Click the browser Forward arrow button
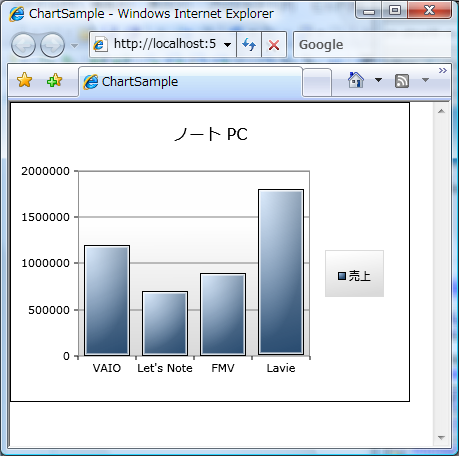 52,45
